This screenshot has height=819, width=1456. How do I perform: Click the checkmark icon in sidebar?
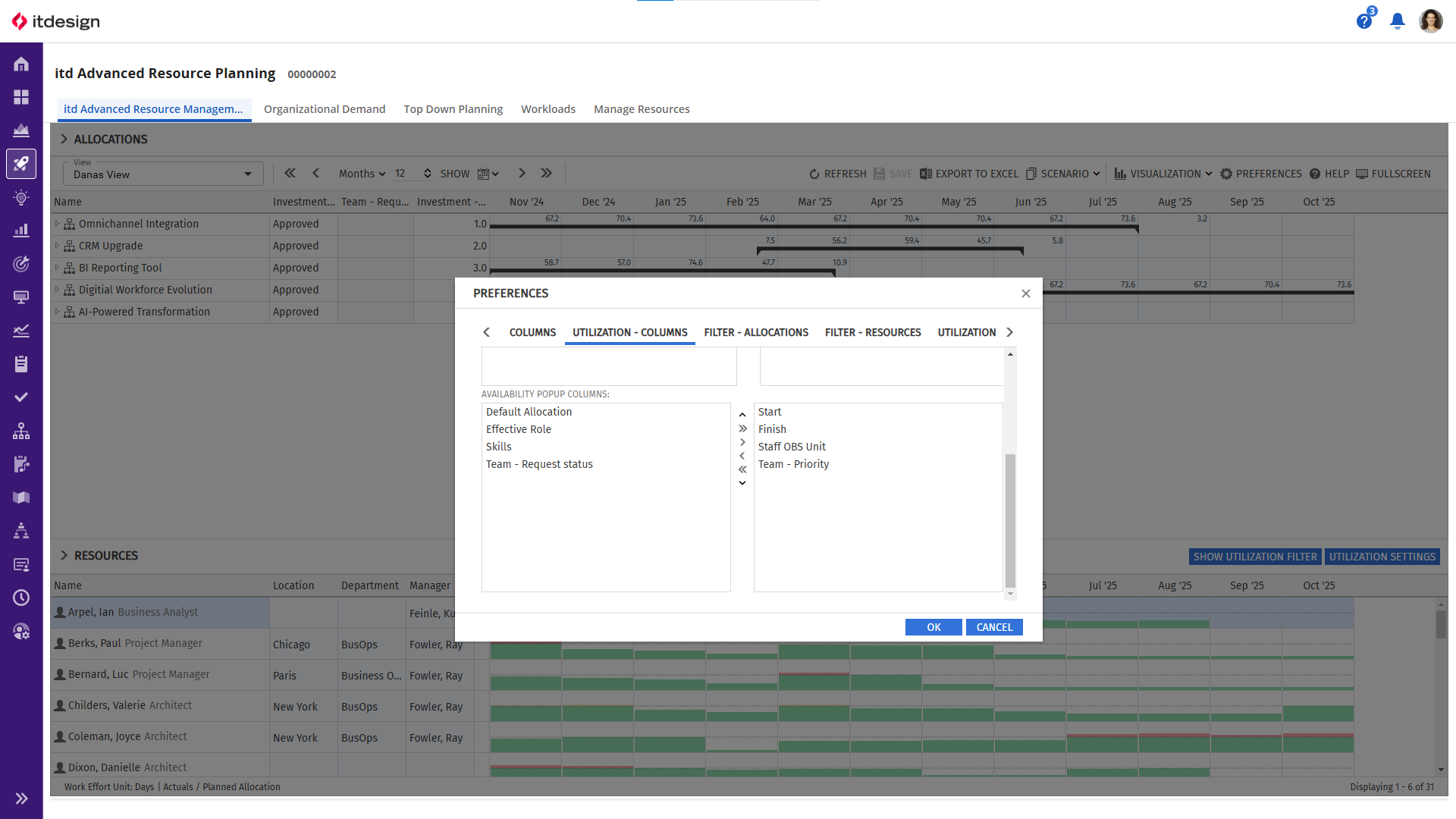[21, 397]
